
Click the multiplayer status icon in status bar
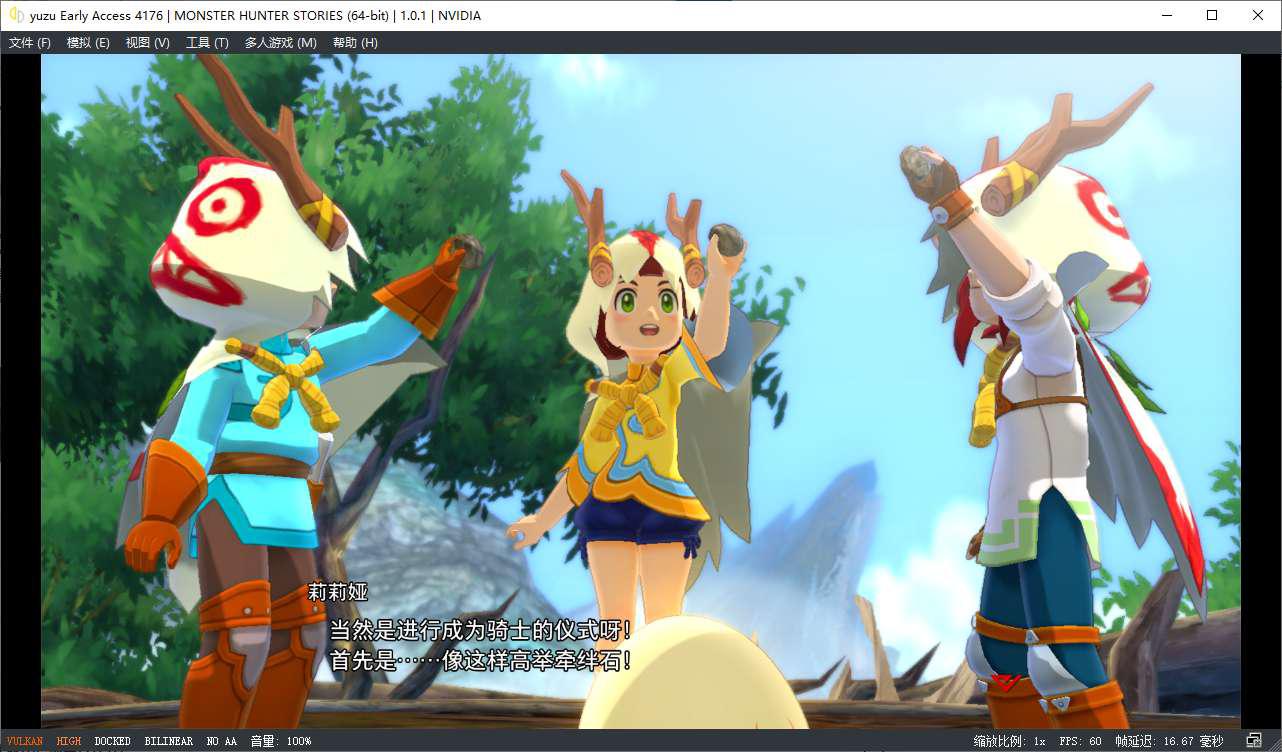pos(1254,741)
